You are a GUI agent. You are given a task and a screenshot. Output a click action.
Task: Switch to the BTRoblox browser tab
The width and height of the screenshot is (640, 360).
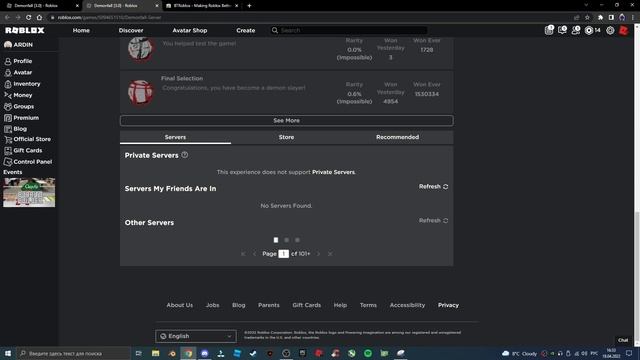coord(203,6)
